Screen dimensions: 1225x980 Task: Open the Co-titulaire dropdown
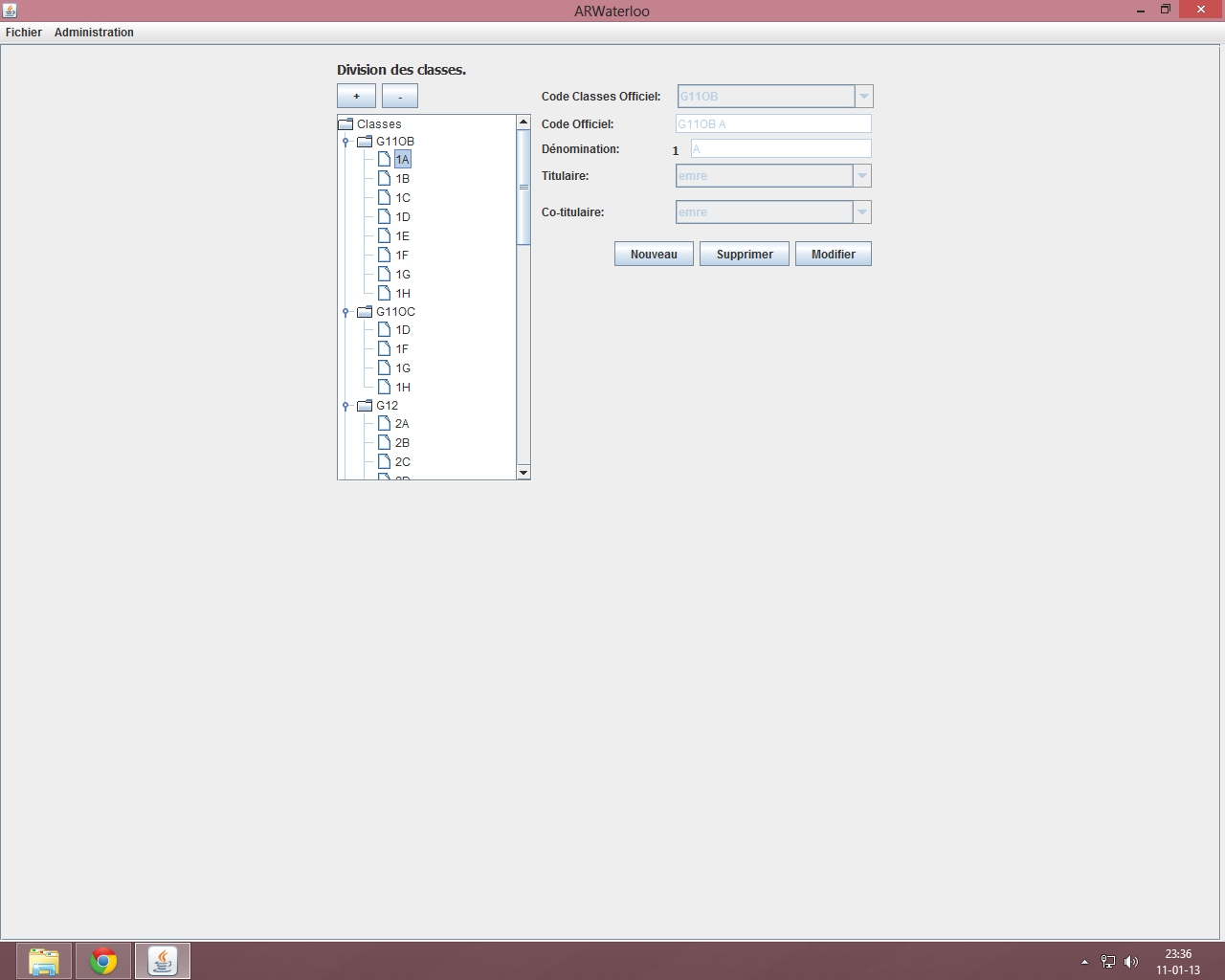tap(861, 212)
